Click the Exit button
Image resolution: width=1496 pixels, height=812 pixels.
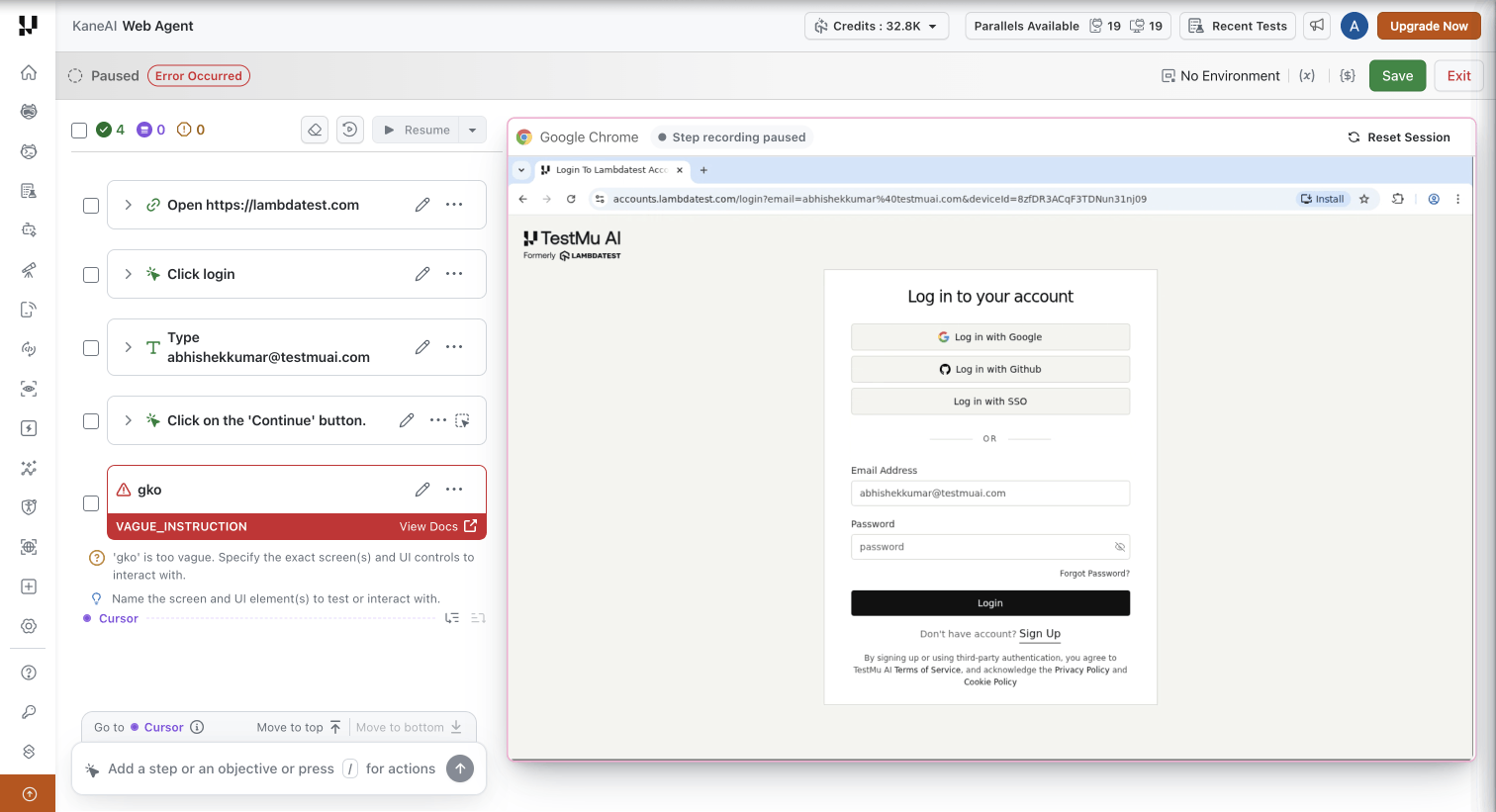1458,75
